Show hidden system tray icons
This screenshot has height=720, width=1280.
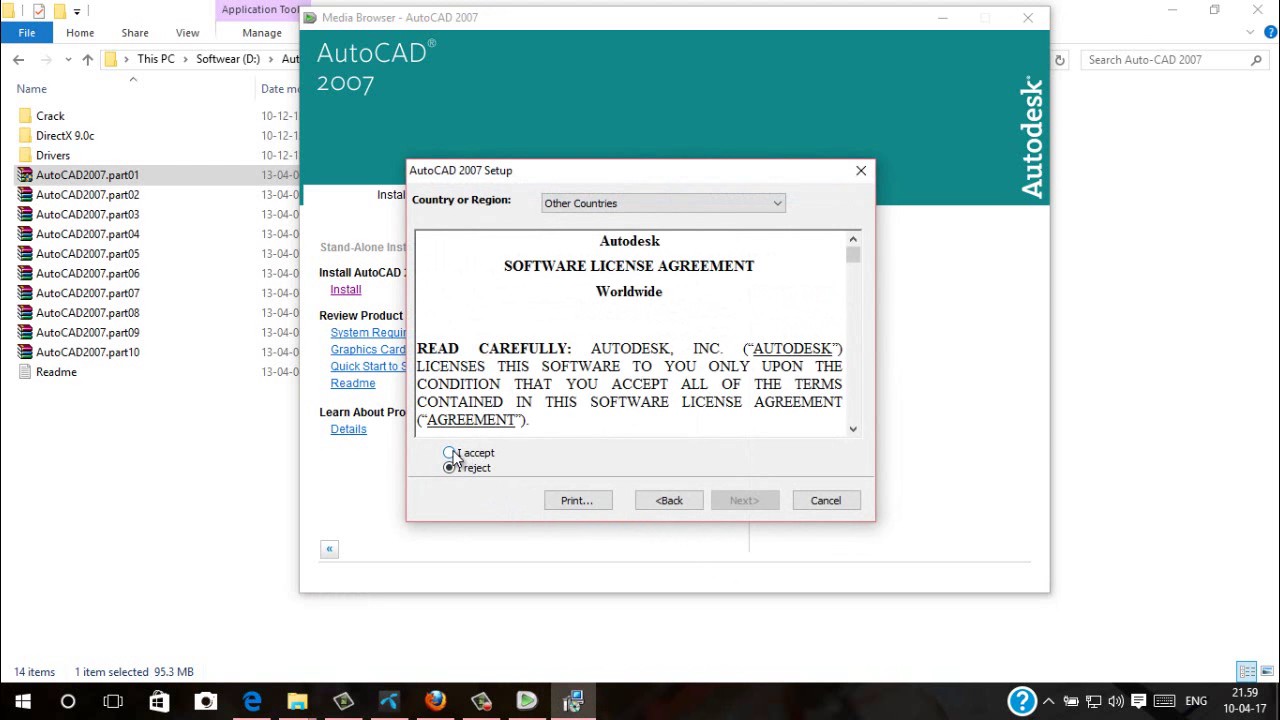click(1048, 701)
